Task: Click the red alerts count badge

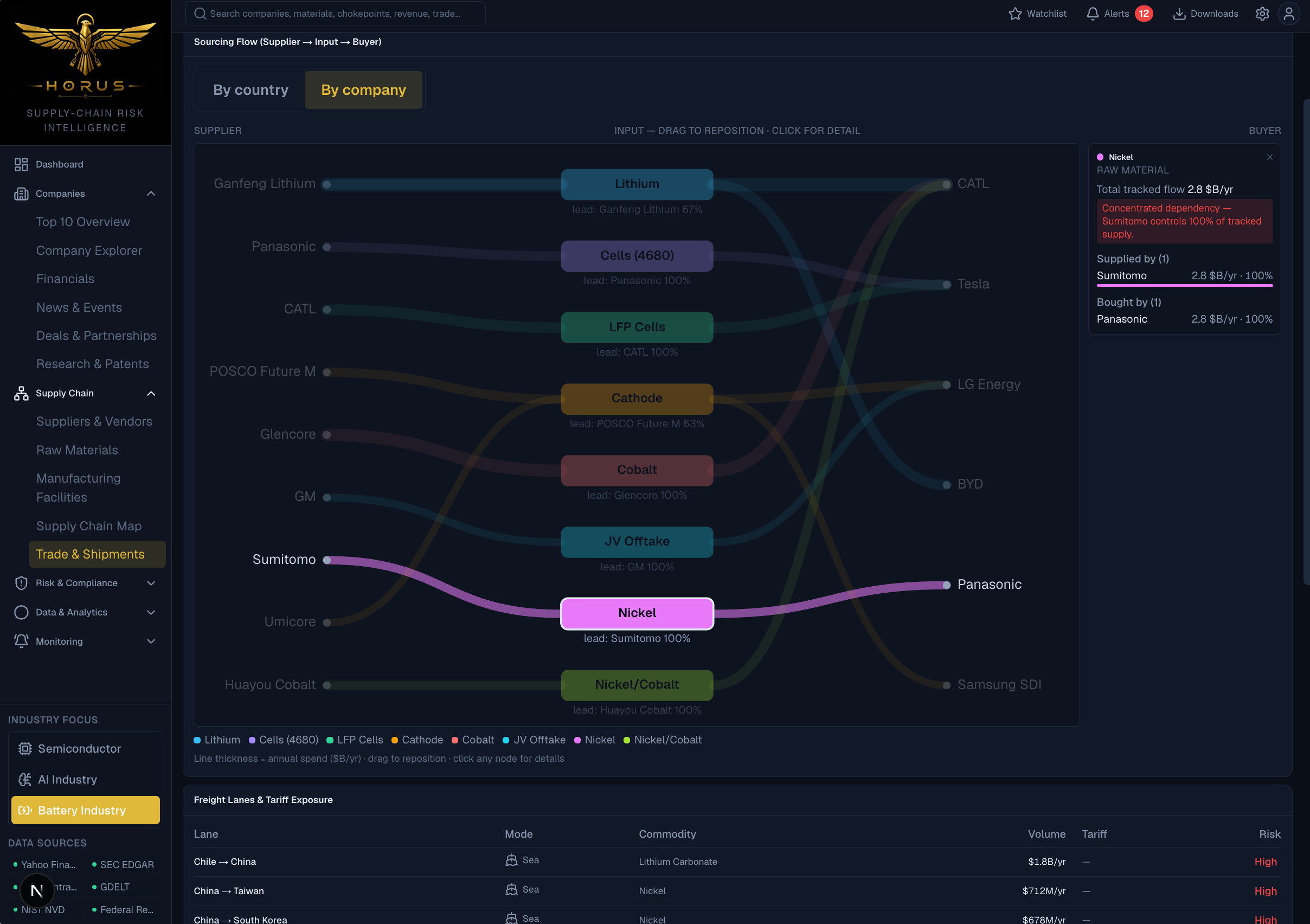Action: coord(1144,14)
